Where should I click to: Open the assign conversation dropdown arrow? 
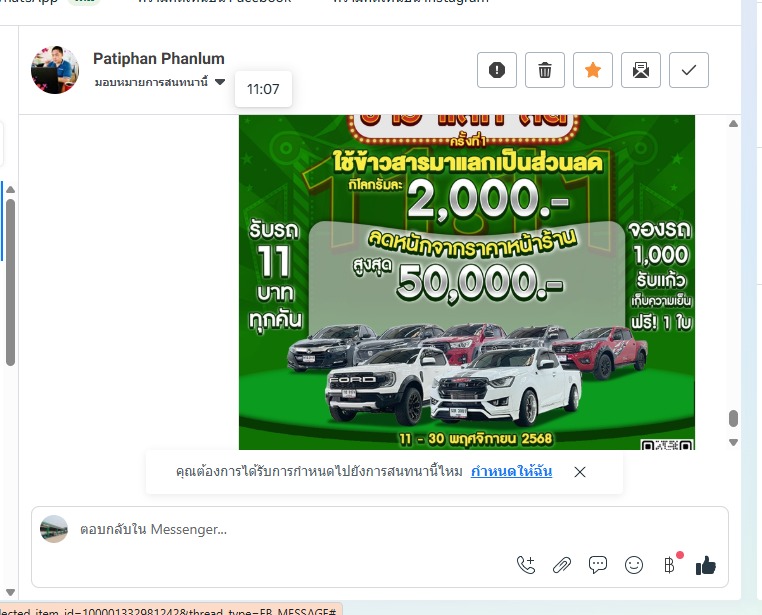point(220,82)
